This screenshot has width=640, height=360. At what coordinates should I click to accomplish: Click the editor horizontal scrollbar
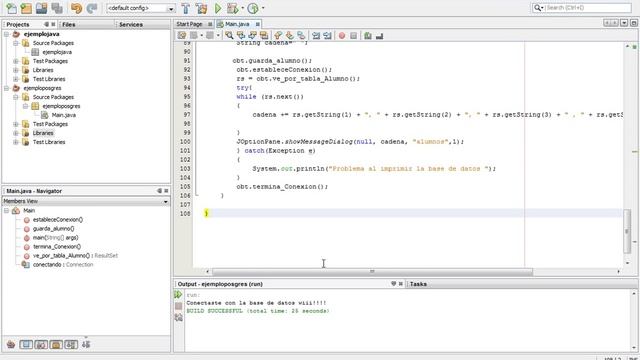(372, 271)
